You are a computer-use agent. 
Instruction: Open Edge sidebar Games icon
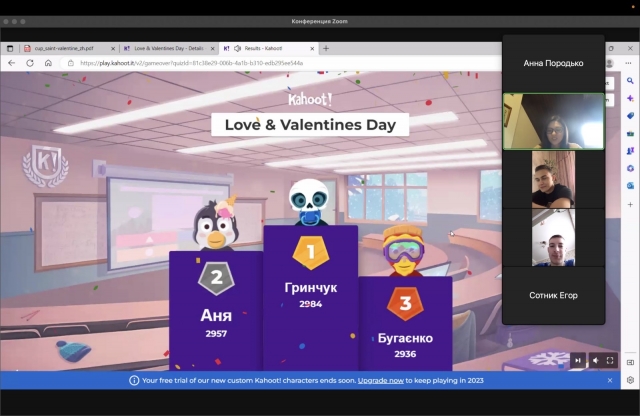[x=630, y=151]
